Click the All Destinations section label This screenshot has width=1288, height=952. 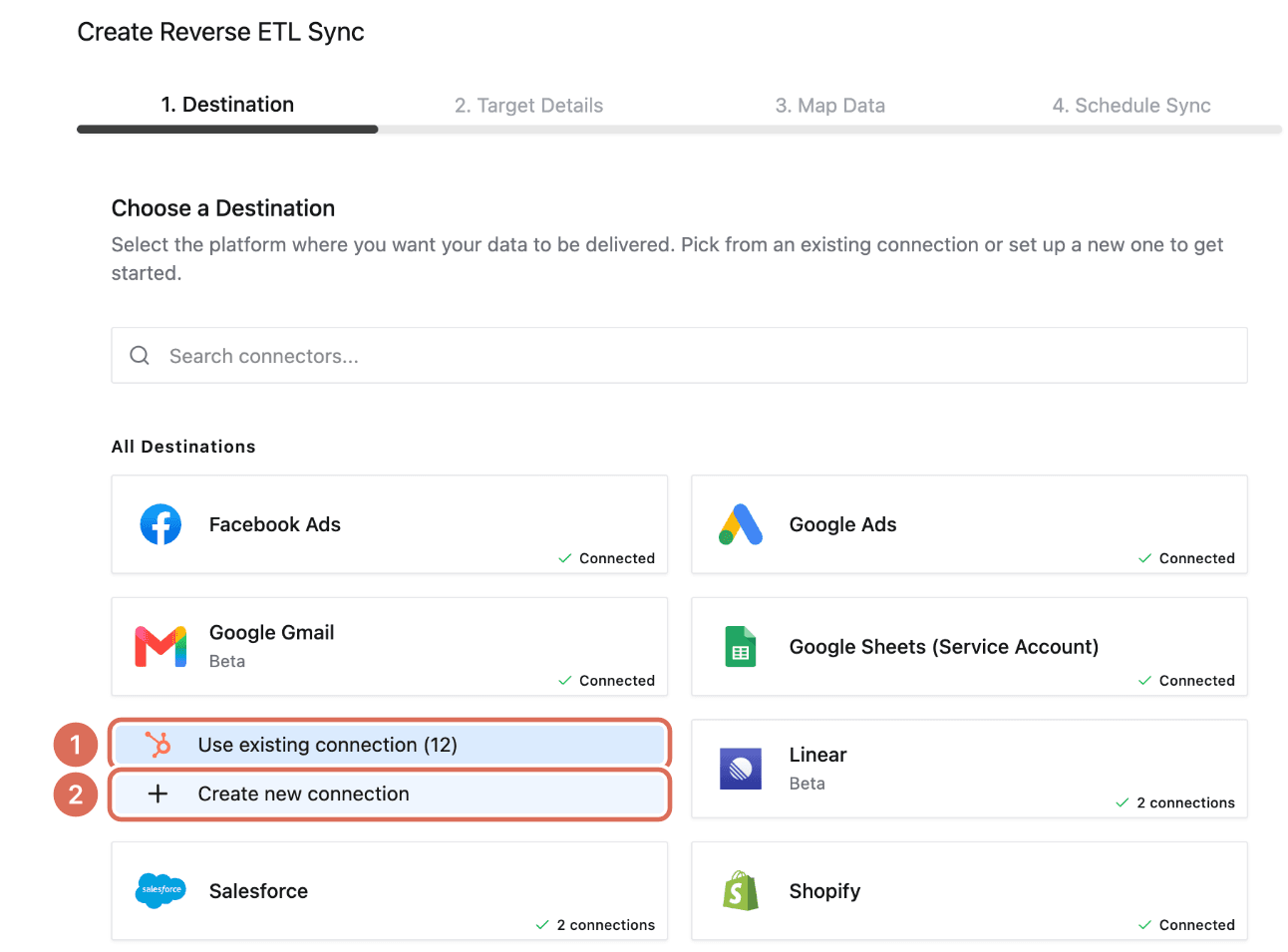point(183,447)
